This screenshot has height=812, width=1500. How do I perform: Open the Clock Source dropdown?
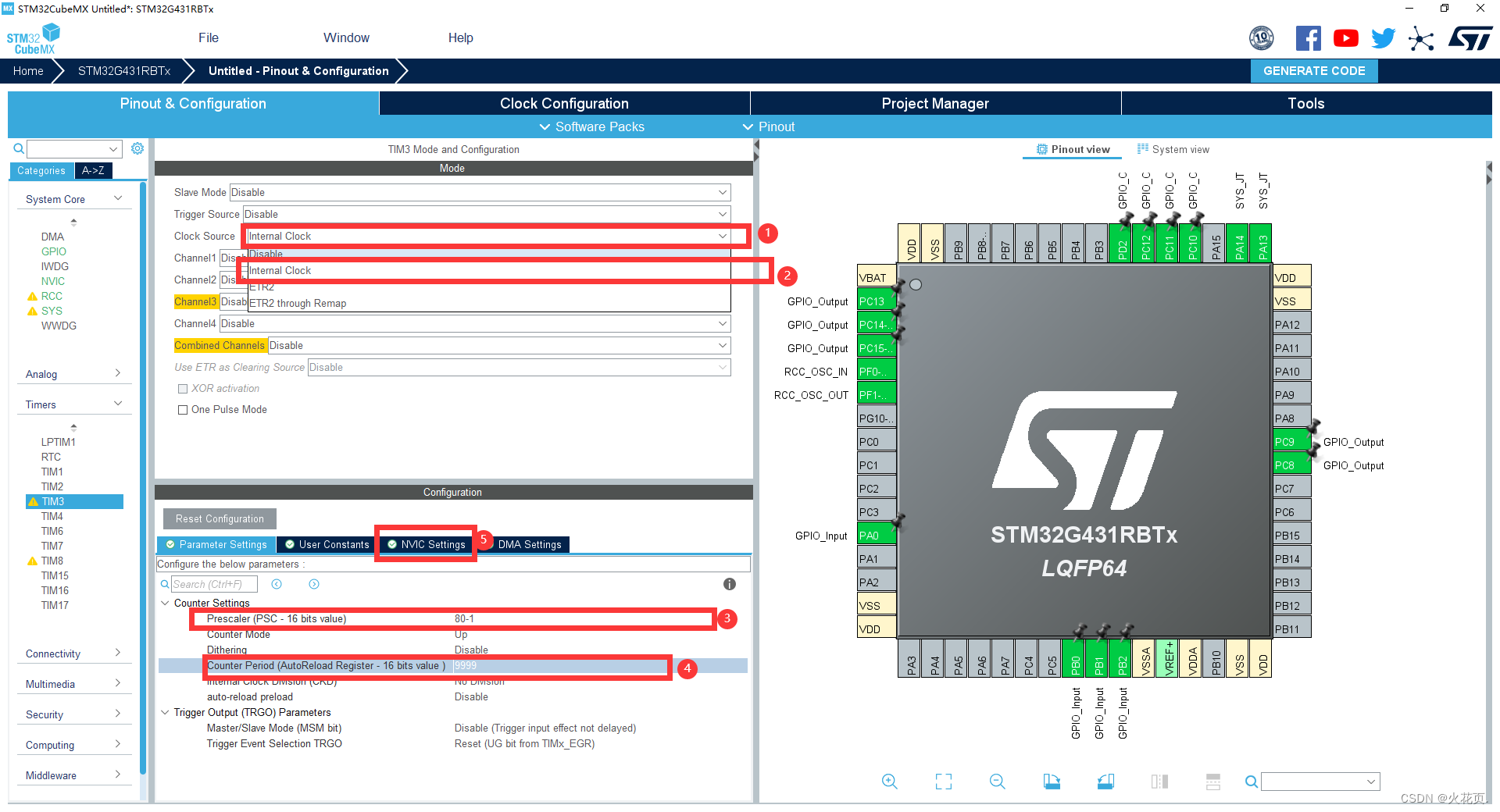coord(722,235)
